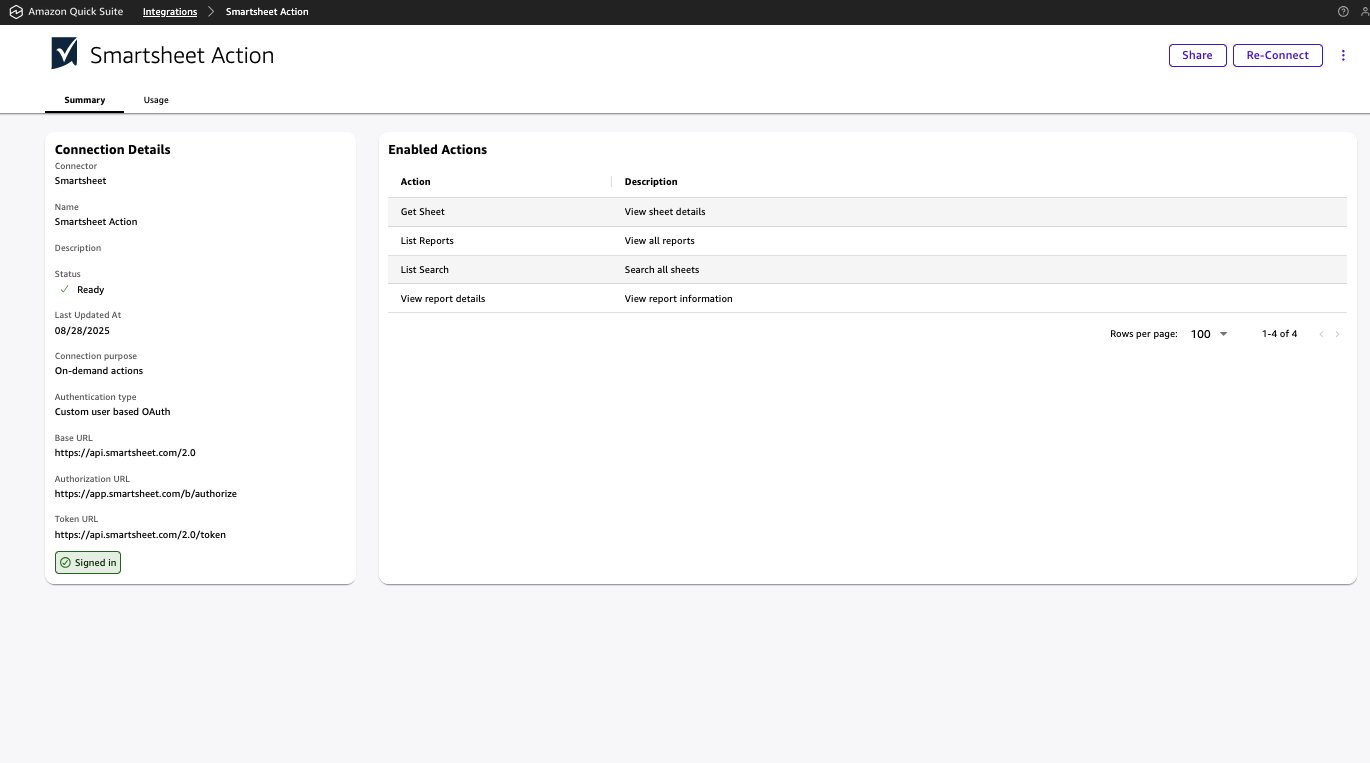Go to previous page arrow
Image resolution: width=1370 pixels, height=763 pixels.
[1321, 334]
